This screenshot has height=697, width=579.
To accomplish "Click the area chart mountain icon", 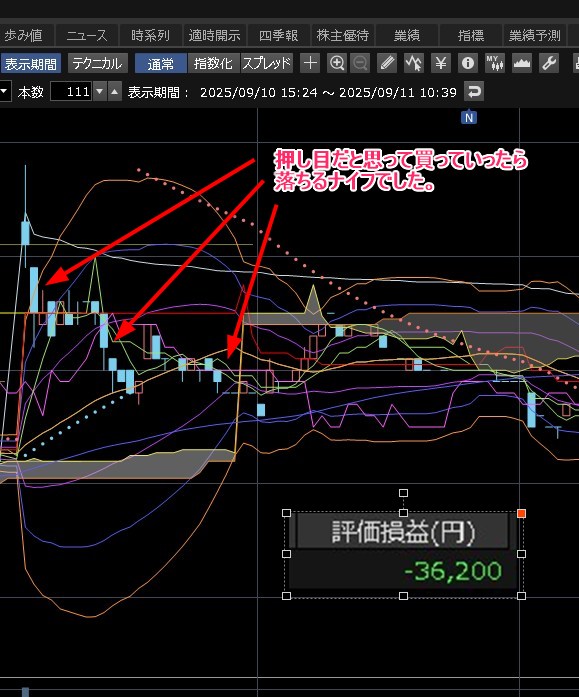I will [522, 63].
